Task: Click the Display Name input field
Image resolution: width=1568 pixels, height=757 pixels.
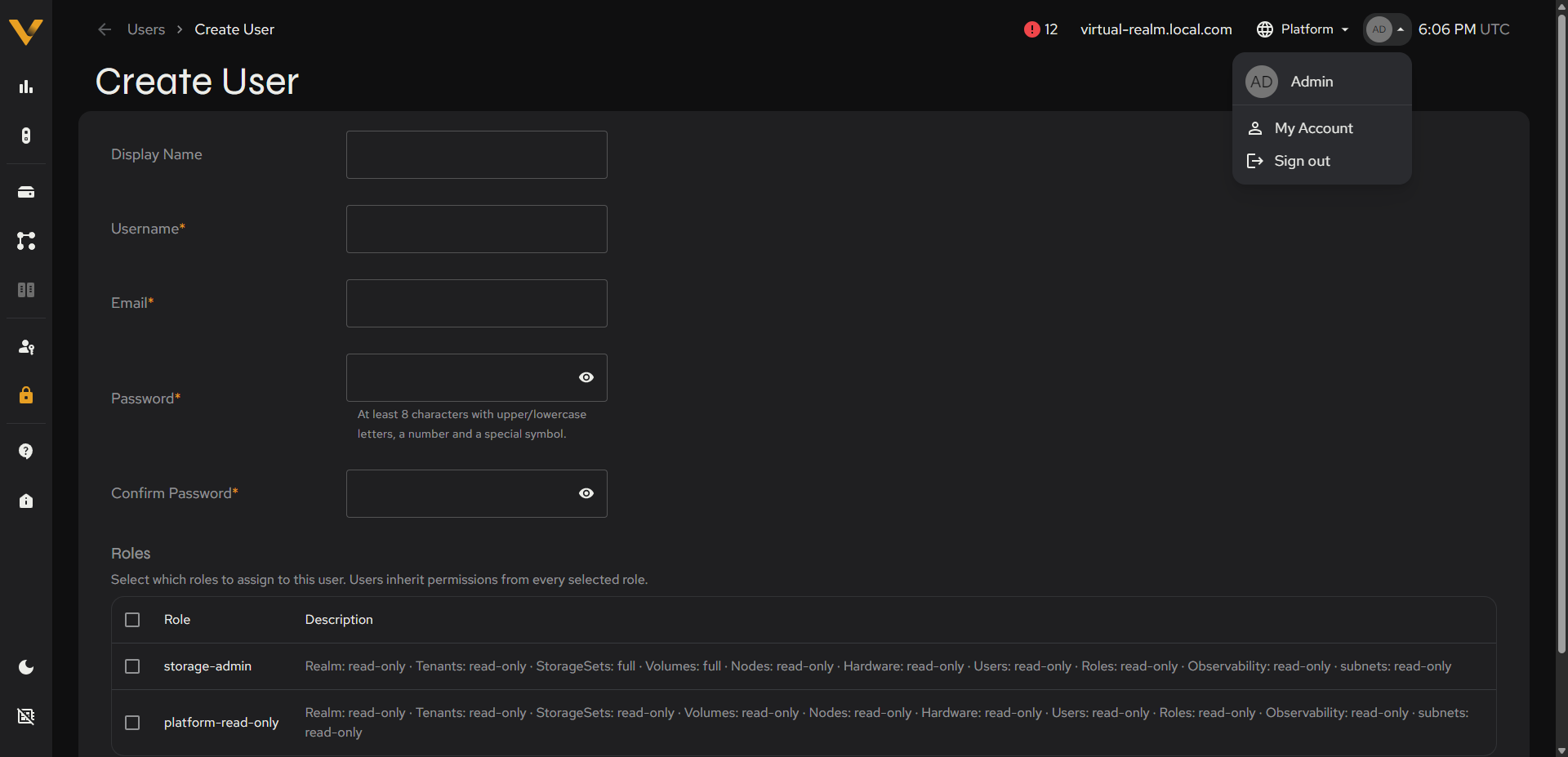Action: point(477,155)
